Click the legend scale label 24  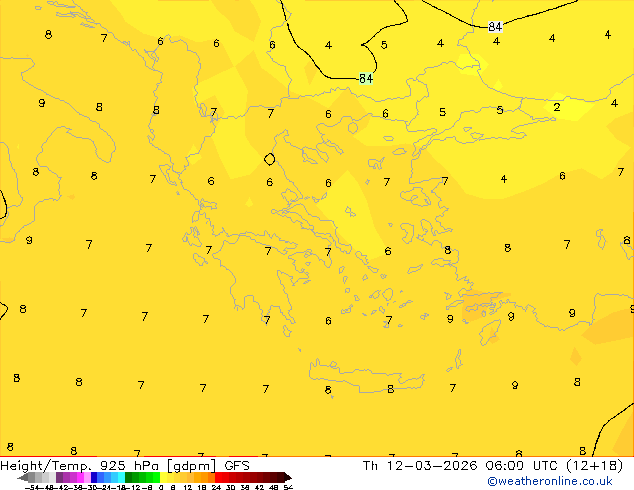pyautogui.click(x=216, y=487)
